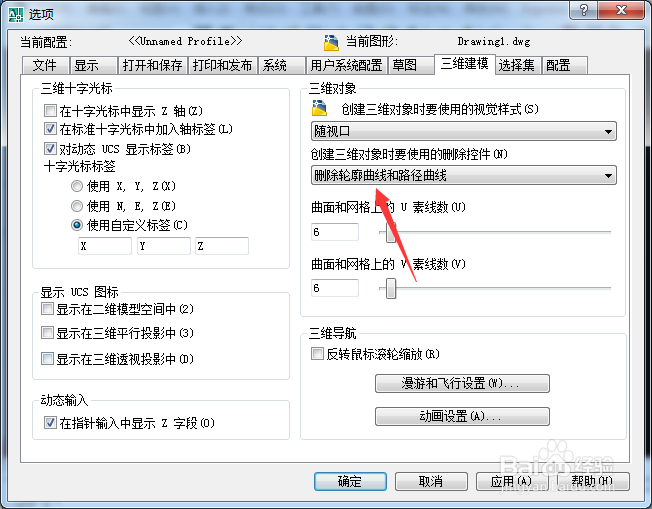The height and width of the screenshot is (509, 652).
Task: Click the question mark help icon in title bar
Action: click(x=583, y=10)
